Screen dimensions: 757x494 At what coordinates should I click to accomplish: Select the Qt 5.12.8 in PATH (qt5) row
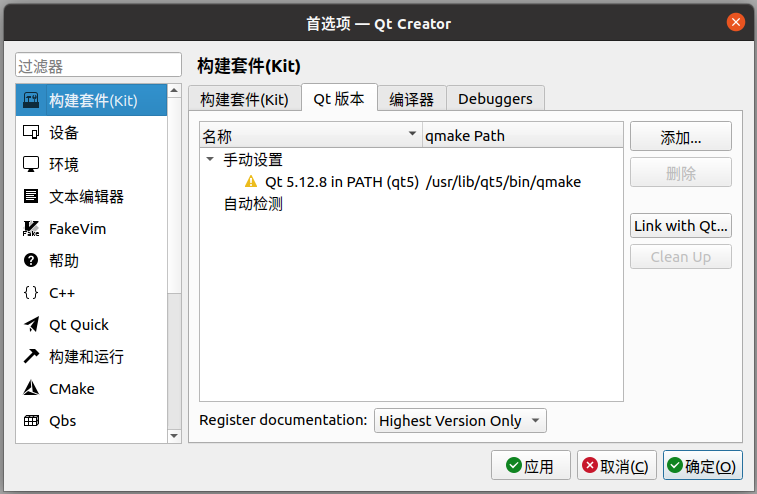(x=342, y=182)
